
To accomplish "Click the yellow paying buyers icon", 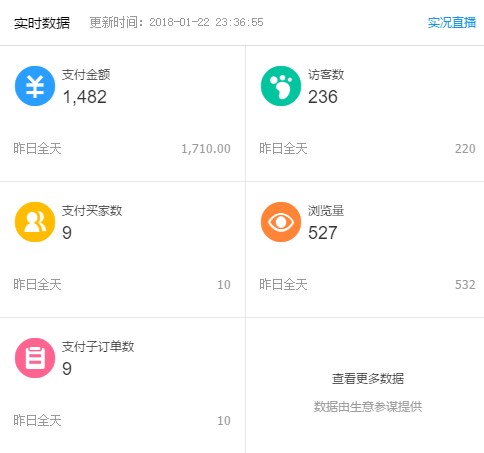I will [x=35, y=222].
